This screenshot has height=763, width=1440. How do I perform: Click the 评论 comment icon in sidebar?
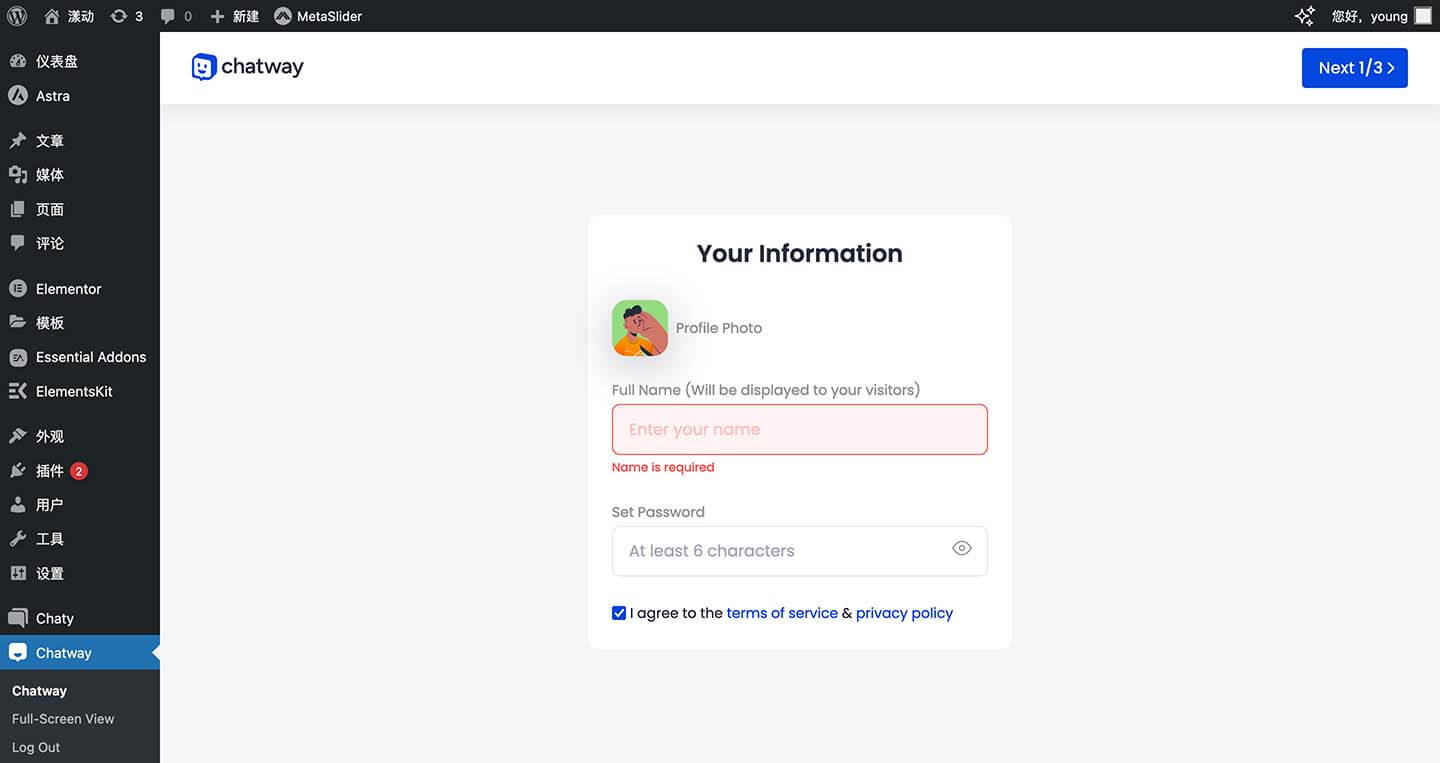pyautogui.click(x=17, y=243)
